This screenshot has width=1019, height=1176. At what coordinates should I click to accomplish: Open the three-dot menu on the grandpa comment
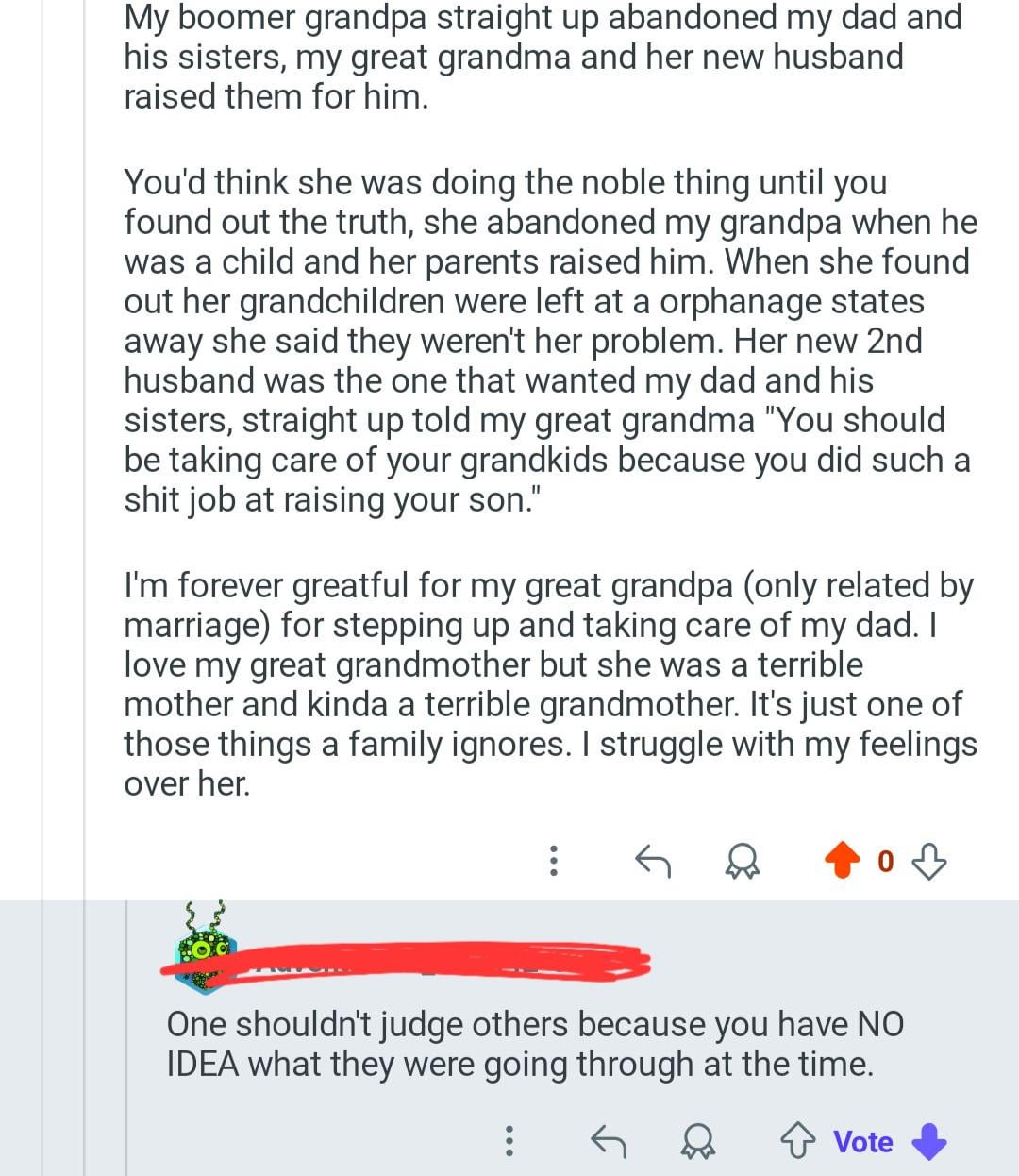pos(554,860)
